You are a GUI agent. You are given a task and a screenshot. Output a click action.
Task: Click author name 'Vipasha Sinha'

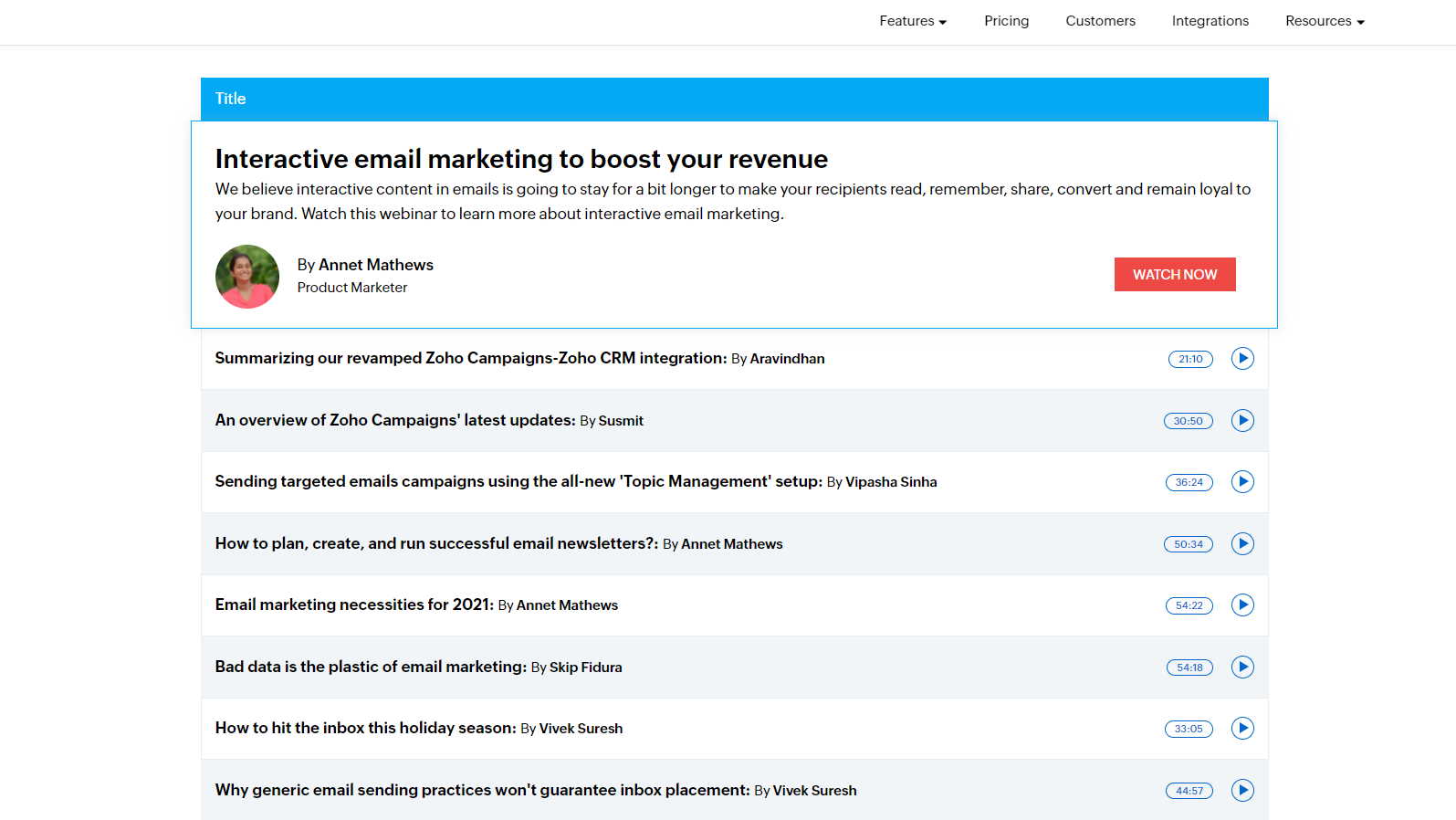[891, 482]
